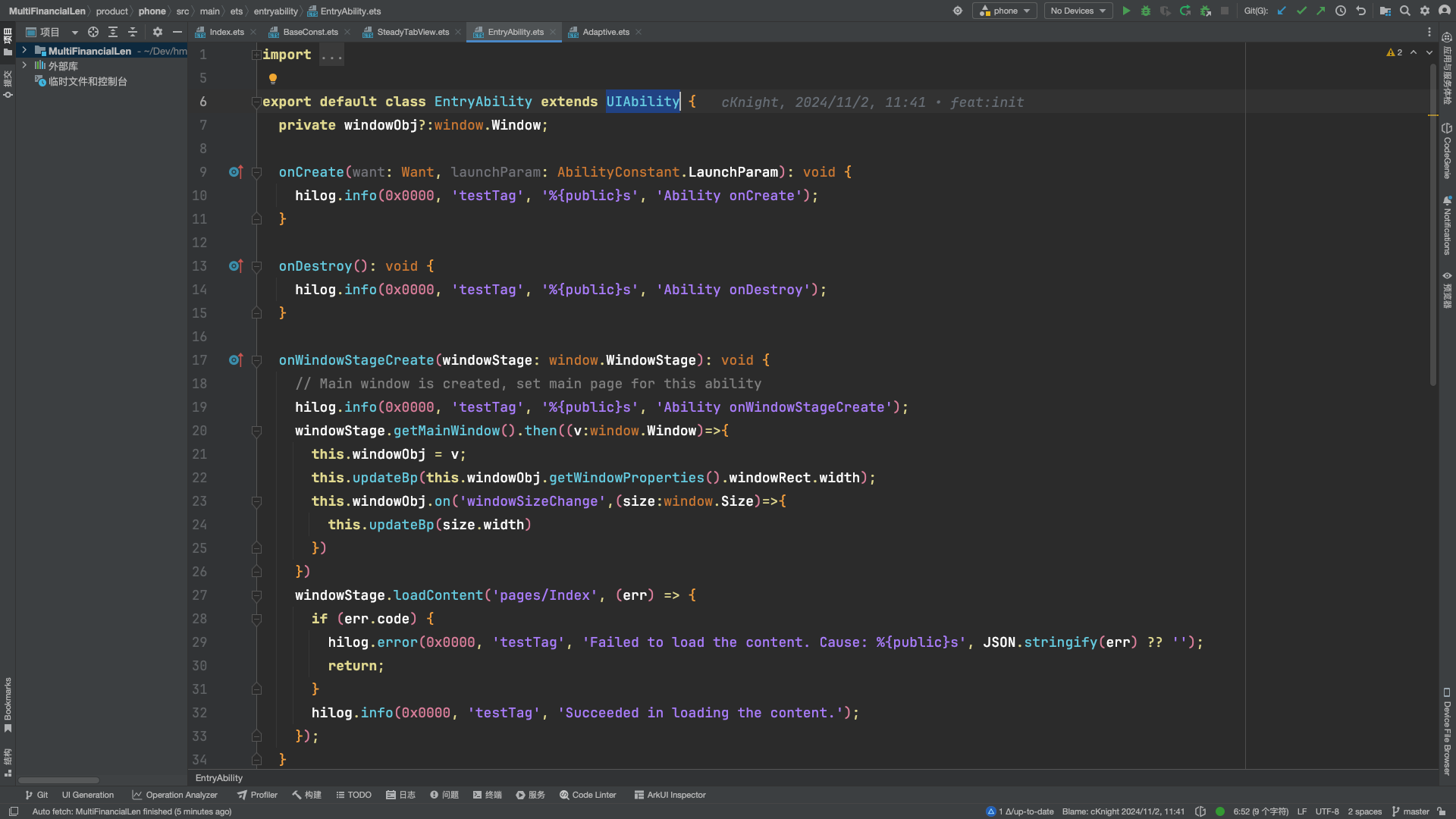Open the editor tabs more options menu

coord(1429,32)
